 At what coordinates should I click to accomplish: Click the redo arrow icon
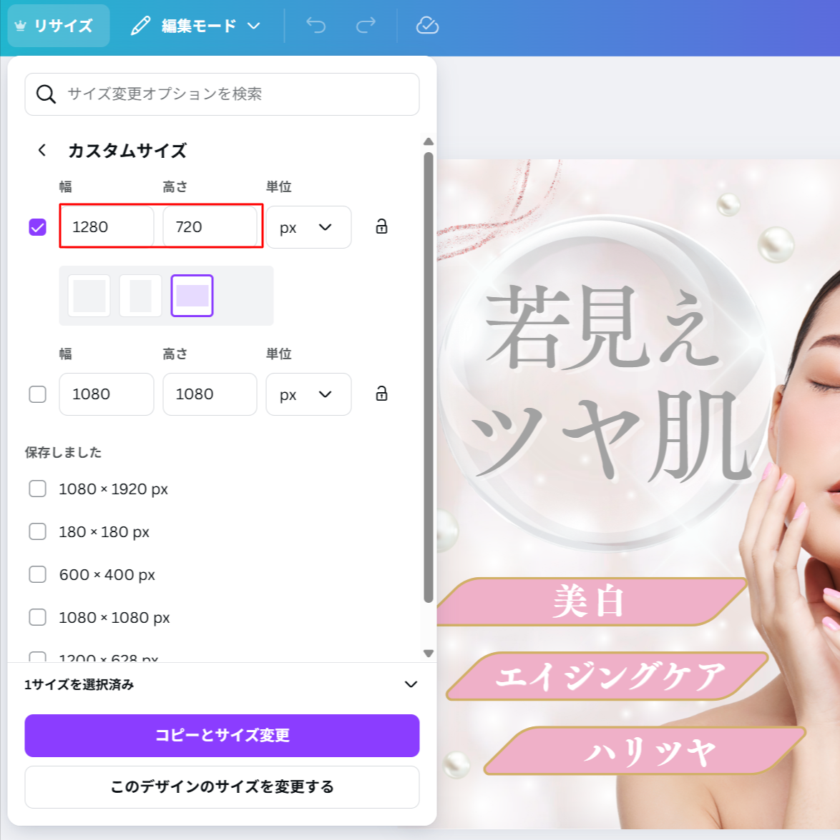(x=366, y=26)
